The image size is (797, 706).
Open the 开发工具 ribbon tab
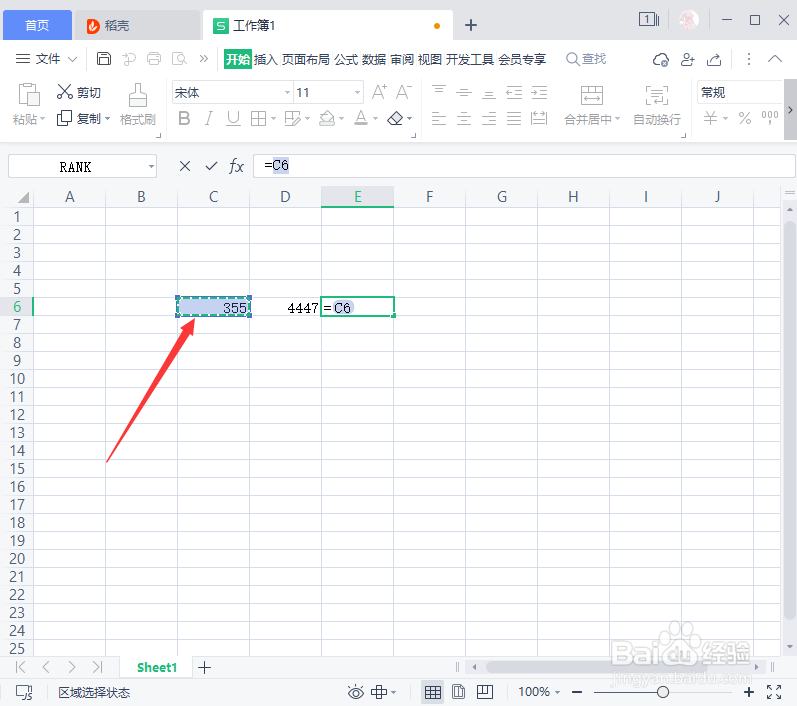click(470, 59)
